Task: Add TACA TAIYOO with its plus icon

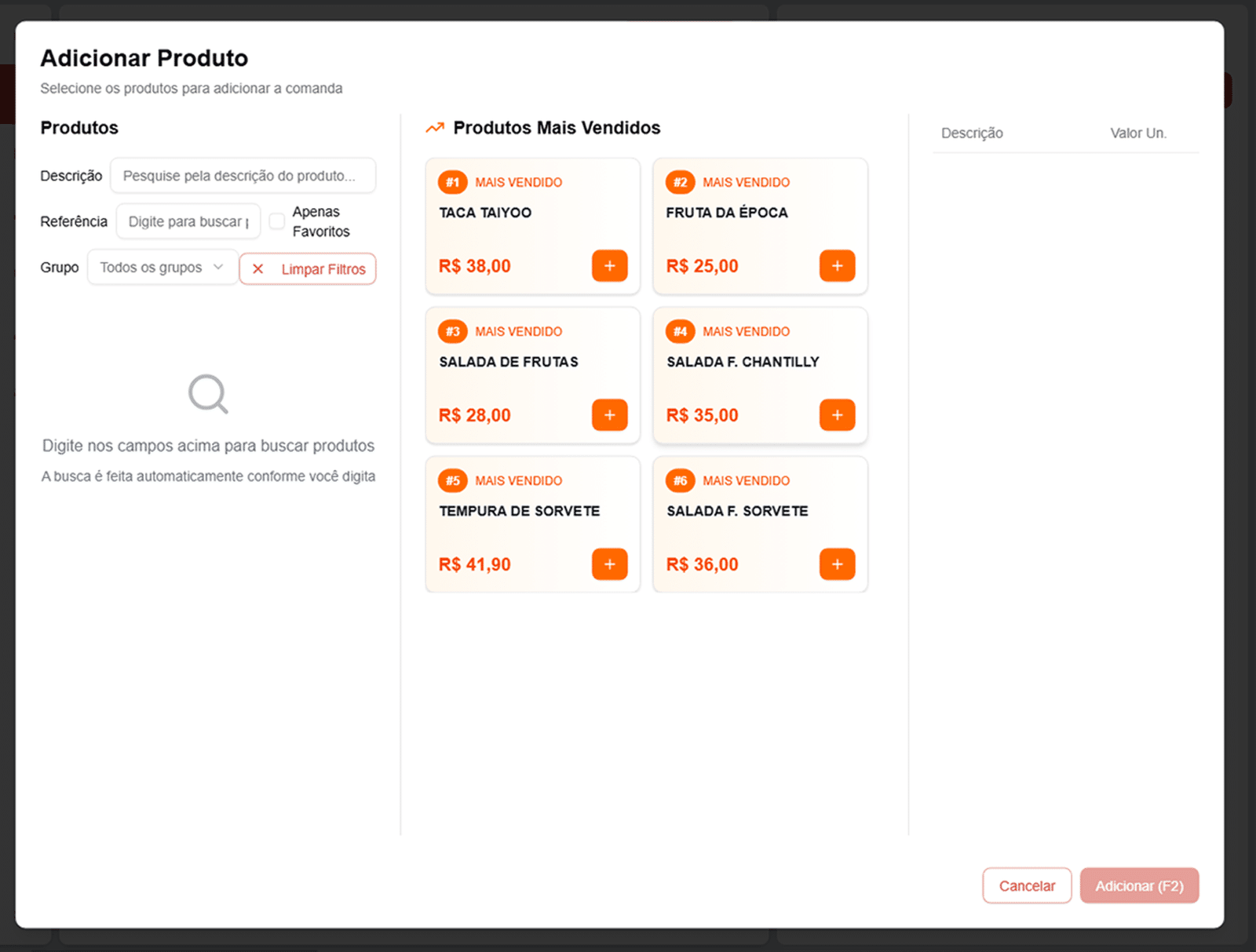Action: (609, 266)
